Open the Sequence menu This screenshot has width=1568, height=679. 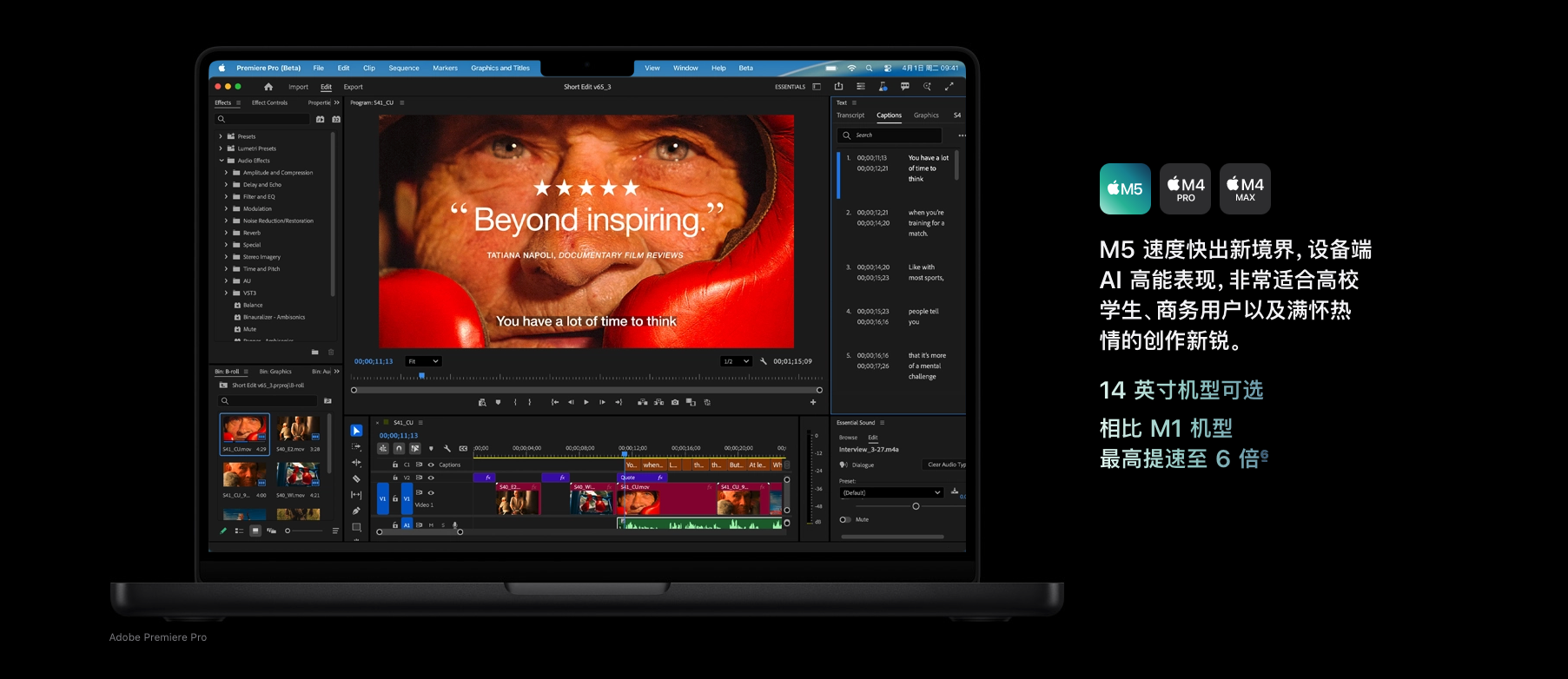(404, 68)
